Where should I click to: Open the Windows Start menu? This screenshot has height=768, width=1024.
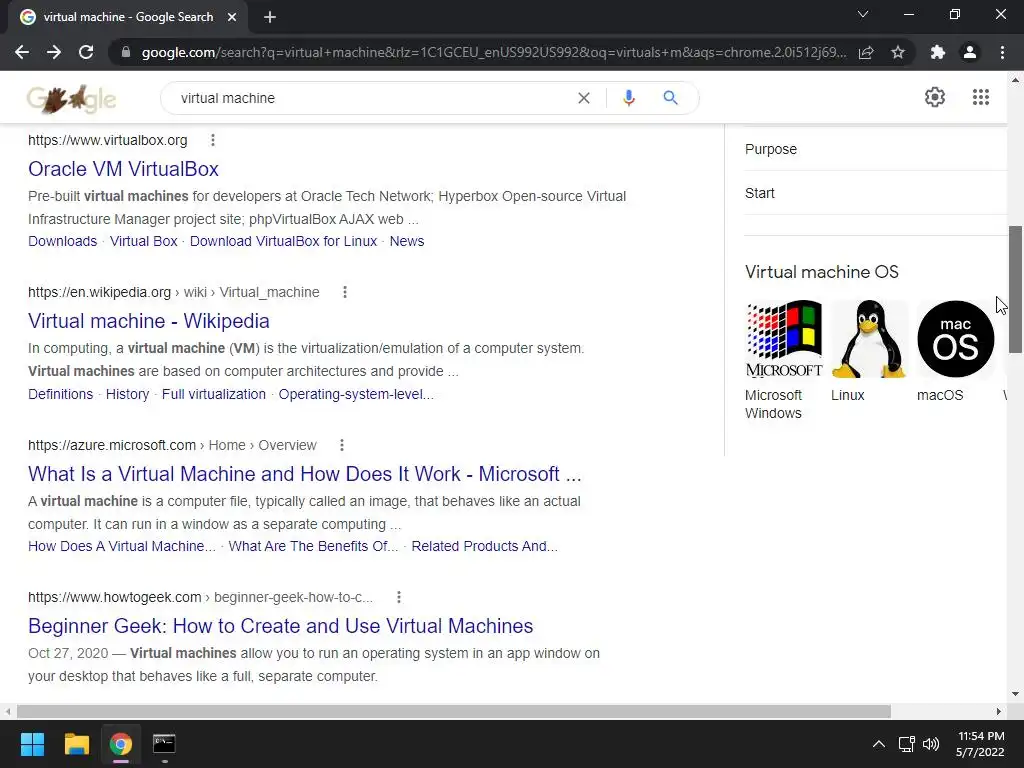(32, 744)
